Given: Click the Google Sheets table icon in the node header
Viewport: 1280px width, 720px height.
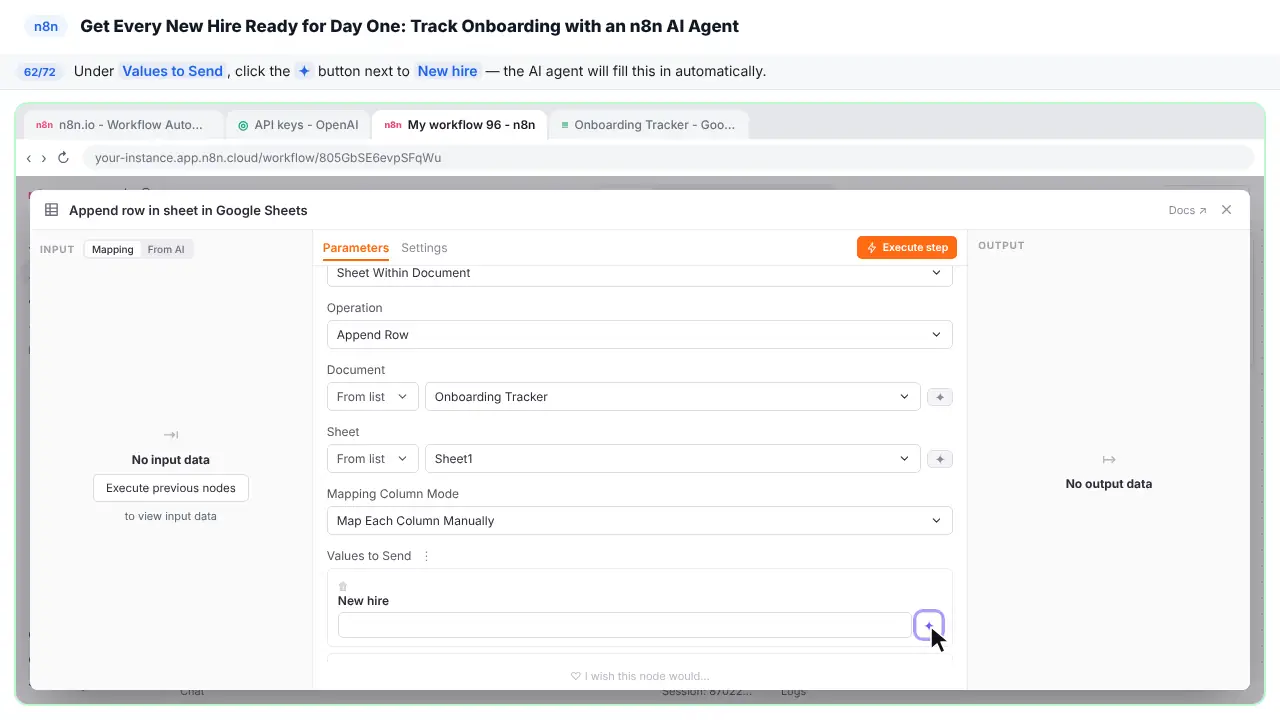Looking at the screenshot, I should coord(52,210).
